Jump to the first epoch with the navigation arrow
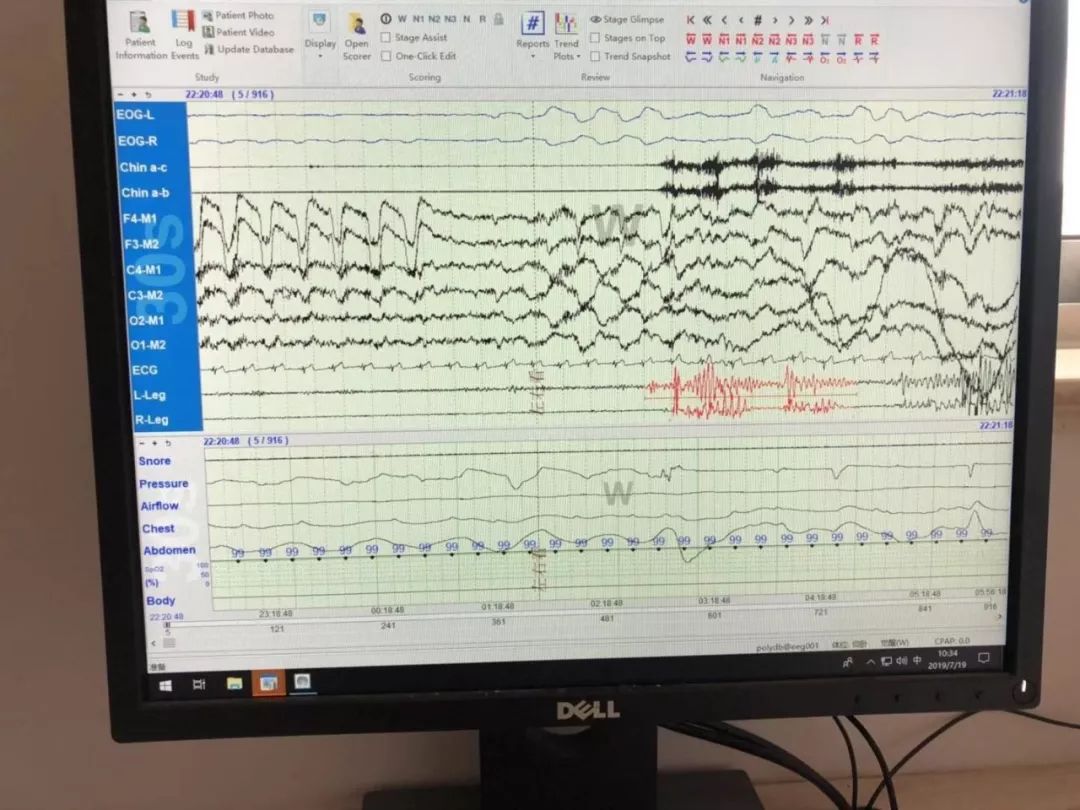This screenshot has width=1080, height=810. 691,19
